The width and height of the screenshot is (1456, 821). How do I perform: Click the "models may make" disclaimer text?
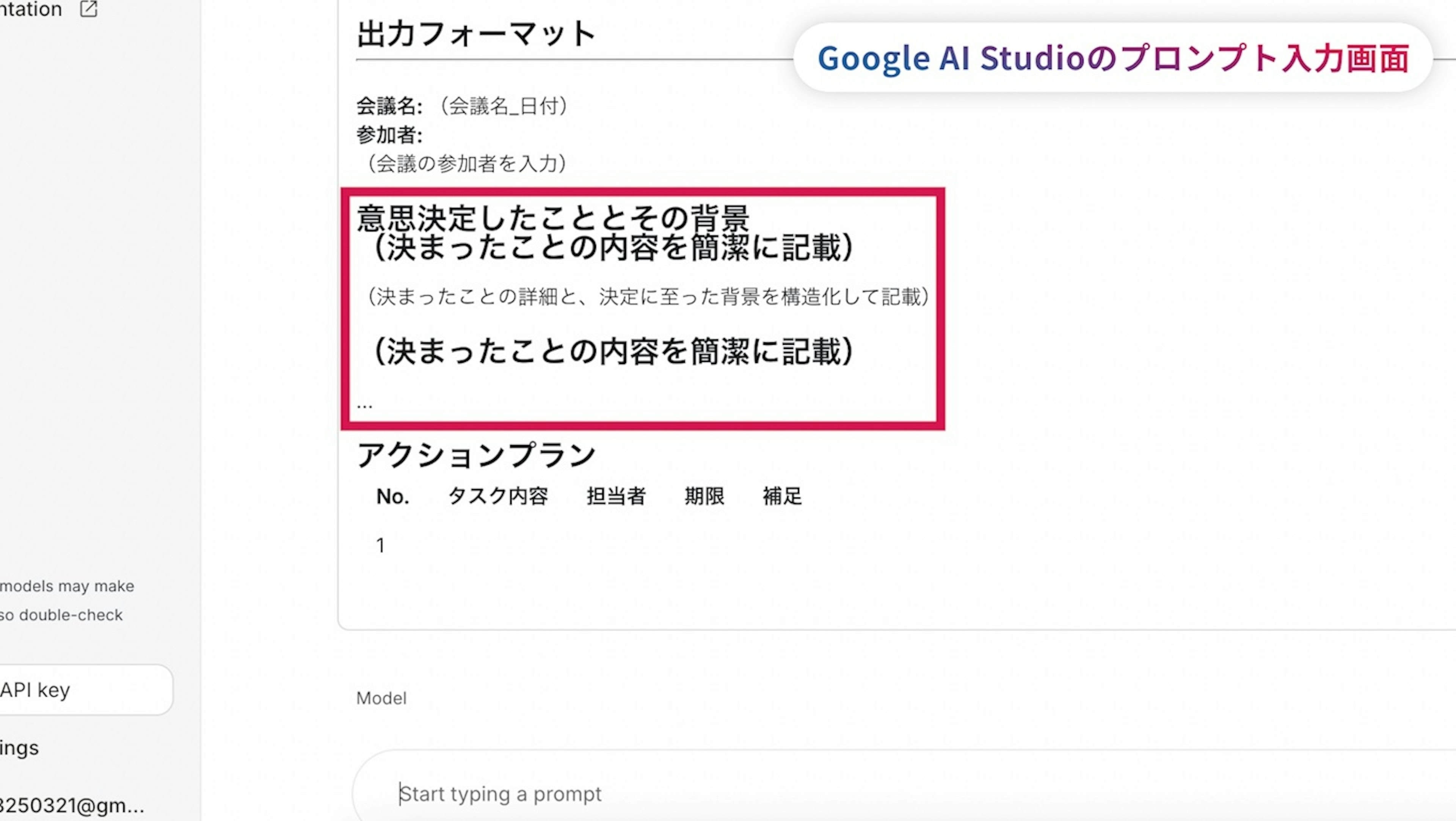point(67,586)
